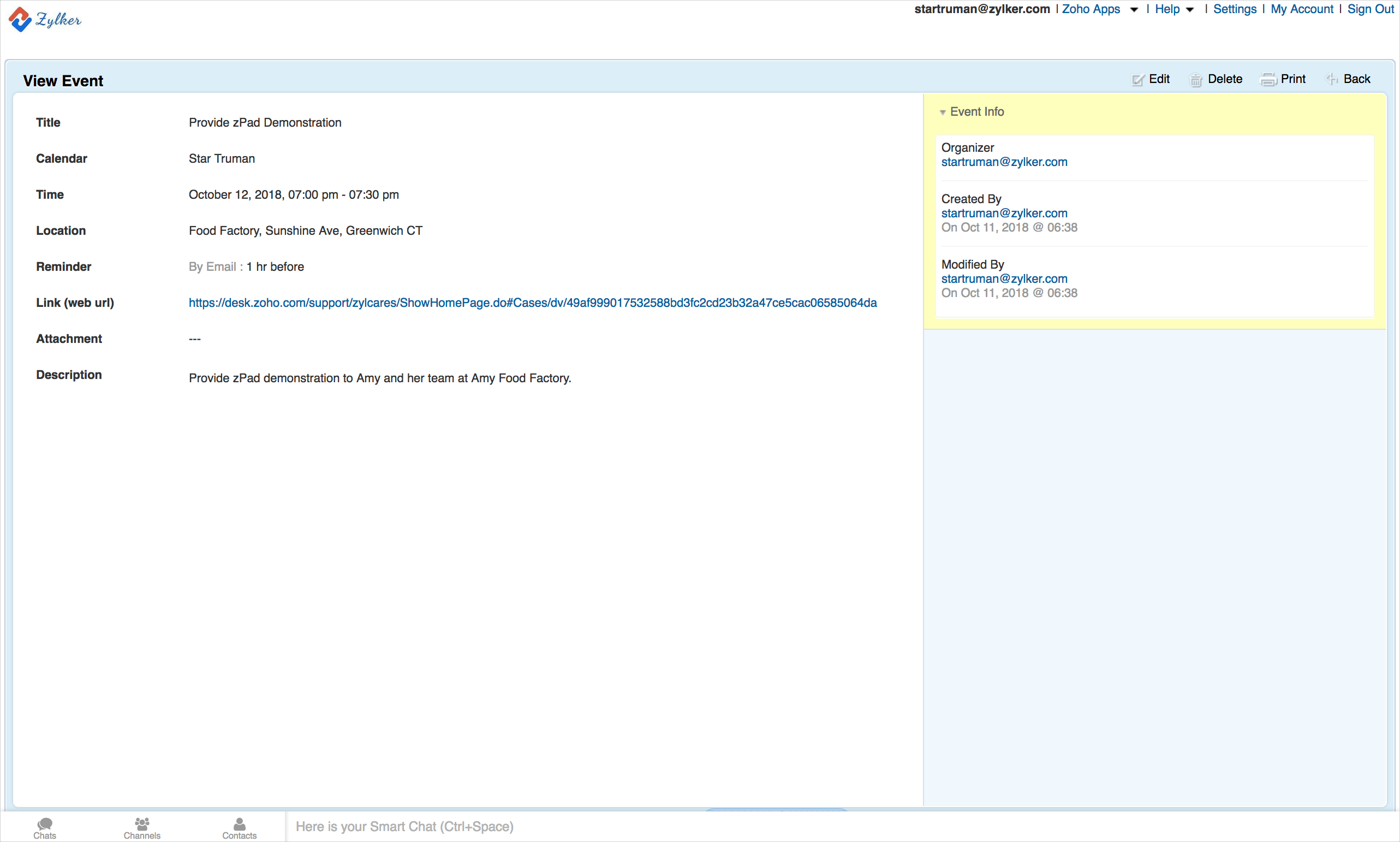Click the Print printer icon

pyautogui.click(x=1268, y=80)
